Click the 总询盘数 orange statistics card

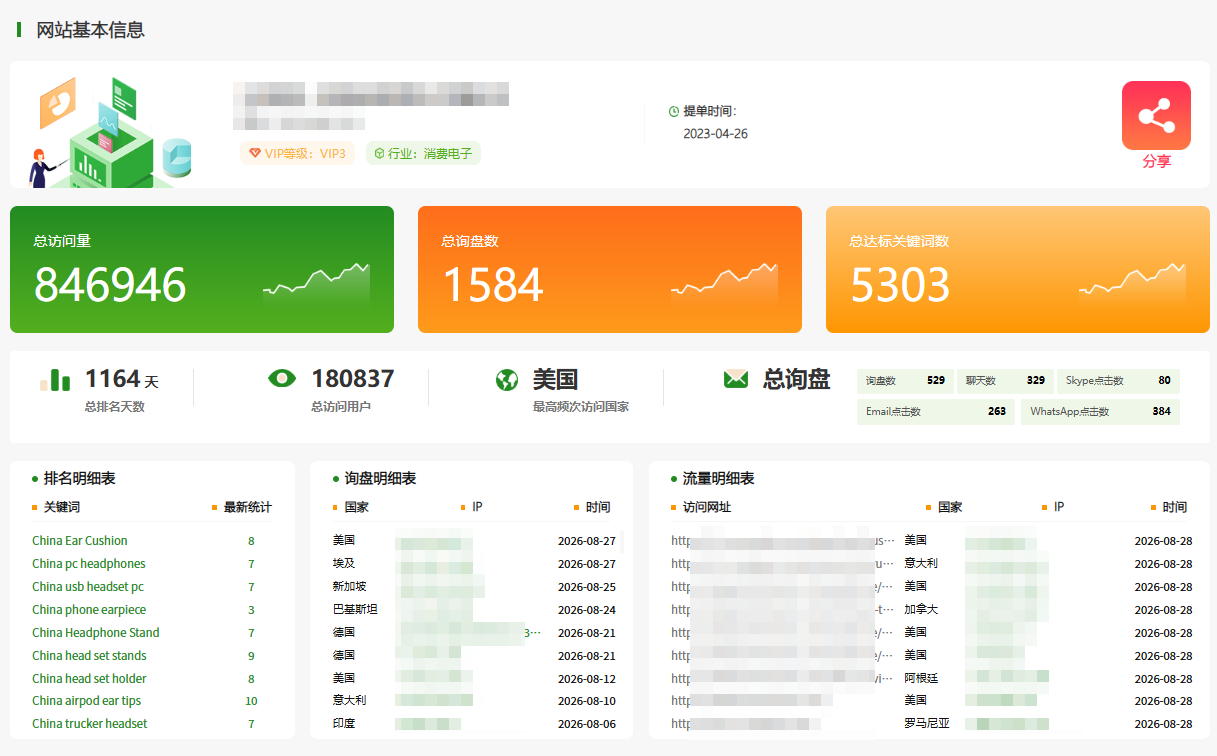click(x=610, y=269)
